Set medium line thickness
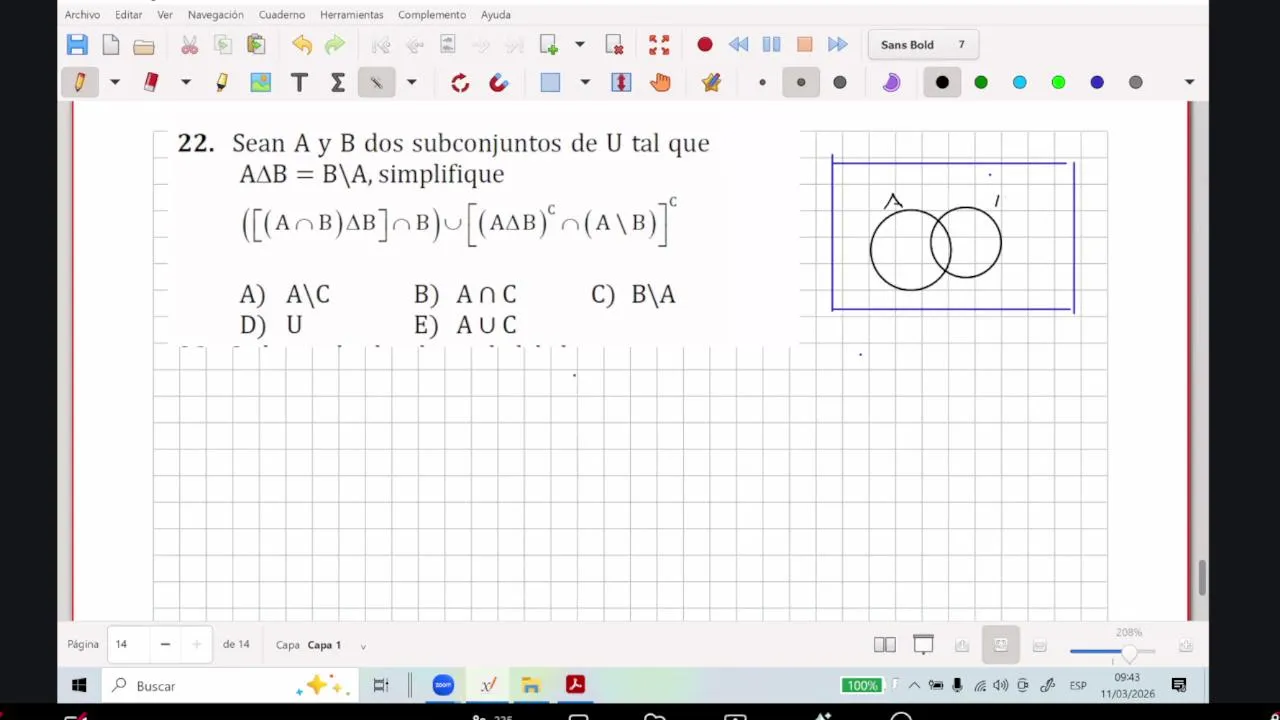 (801, 83)
